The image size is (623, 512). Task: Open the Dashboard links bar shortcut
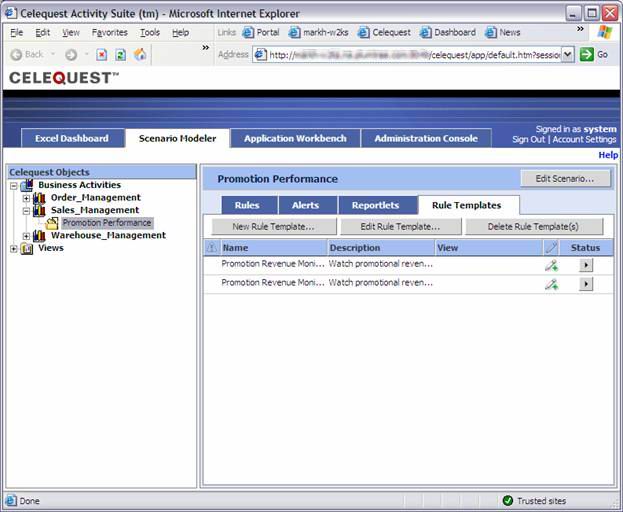click(x=448, y=33)
